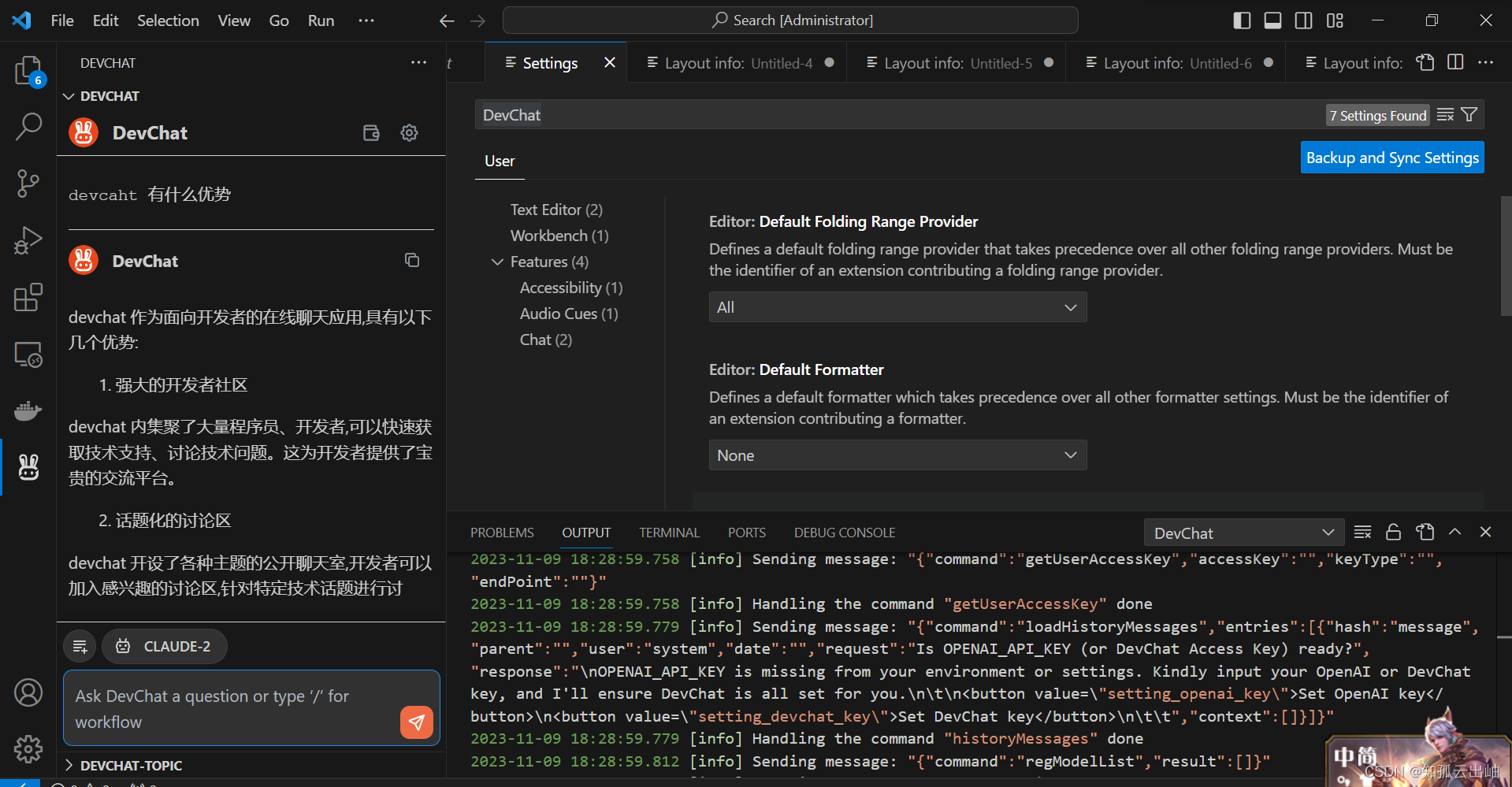This screenshot has height=787, width=1512.
Task: Select Text Editor (2) settings category
Action: [556, 210]
